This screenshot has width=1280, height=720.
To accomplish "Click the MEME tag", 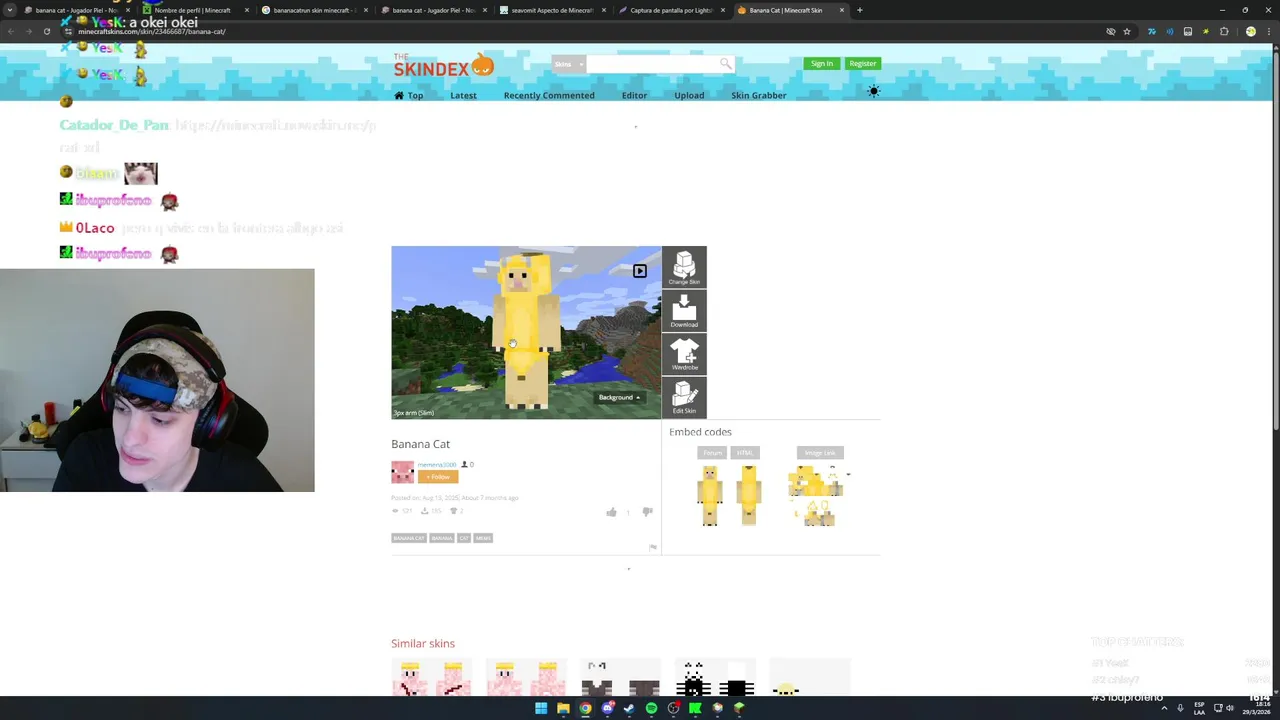I will point(483,538).
